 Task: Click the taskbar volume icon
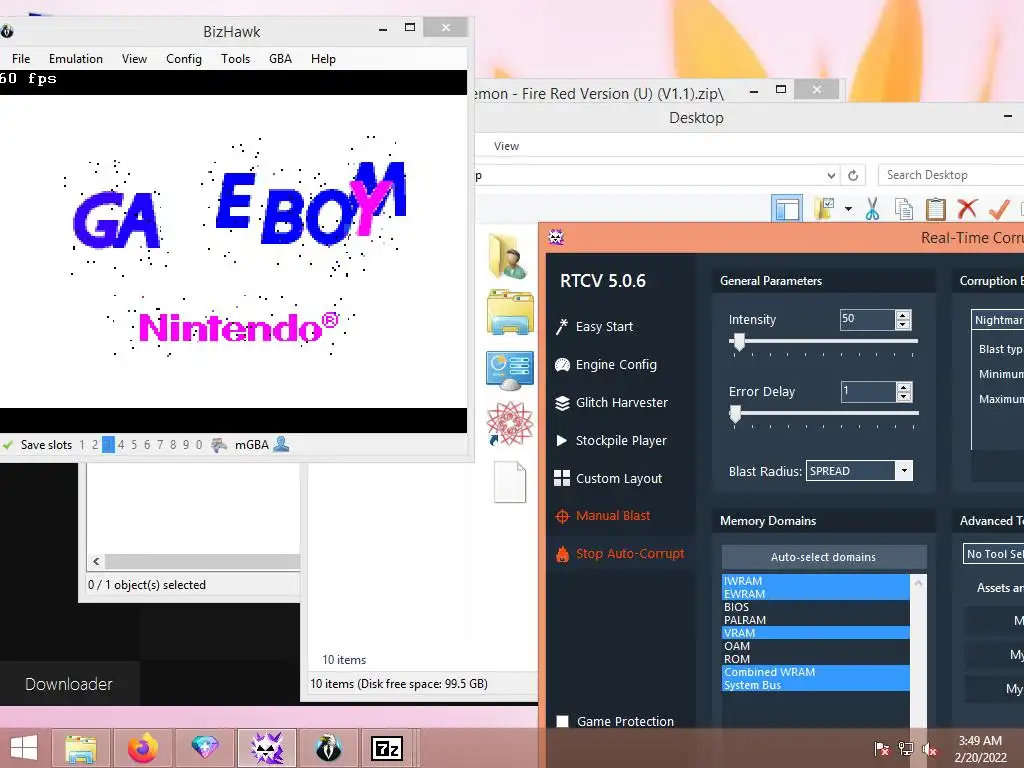(929, 749)
